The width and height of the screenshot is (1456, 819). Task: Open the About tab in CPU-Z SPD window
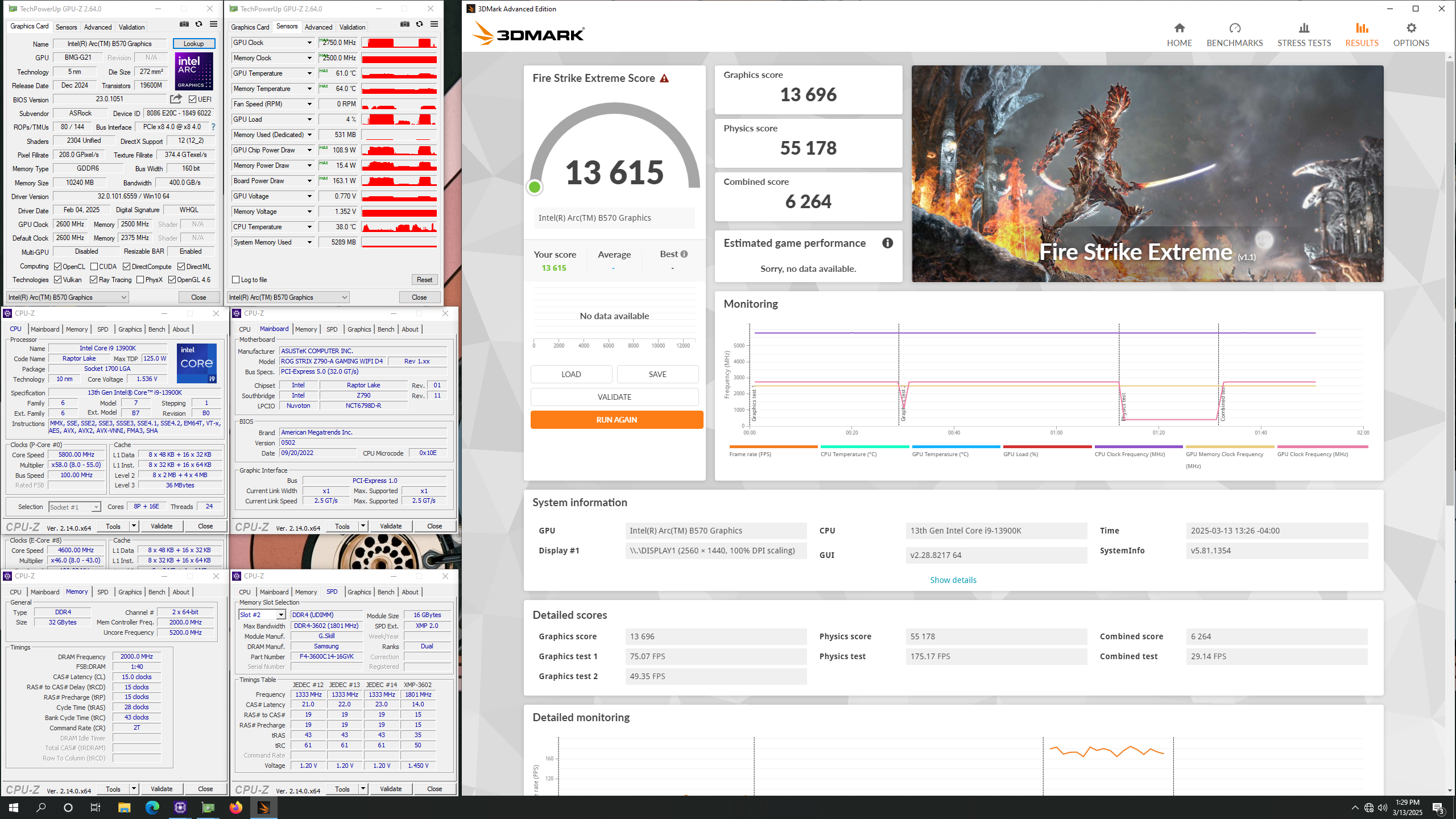click(409, 592)
